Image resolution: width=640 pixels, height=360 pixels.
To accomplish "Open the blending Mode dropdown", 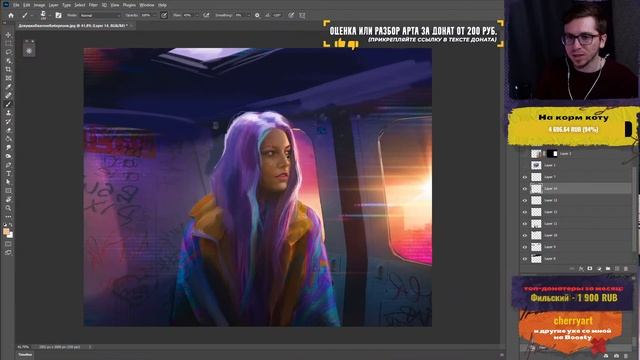I will [x=100, y=16].
